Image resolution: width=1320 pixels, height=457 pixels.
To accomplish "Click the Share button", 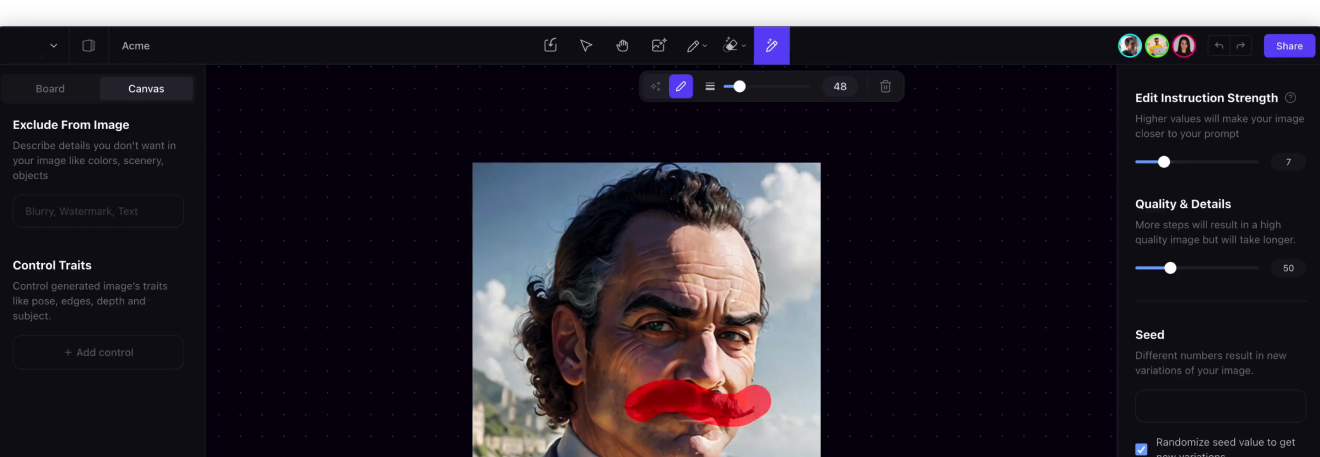I will [1289, 46].
